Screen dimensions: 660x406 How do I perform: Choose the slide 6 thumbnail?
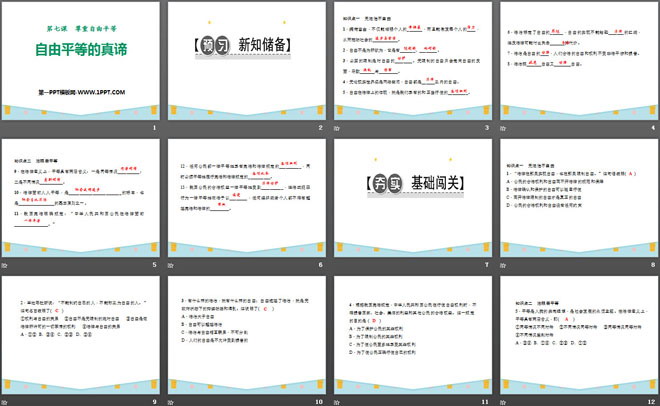pyautogui.click(x=247, y=197)
